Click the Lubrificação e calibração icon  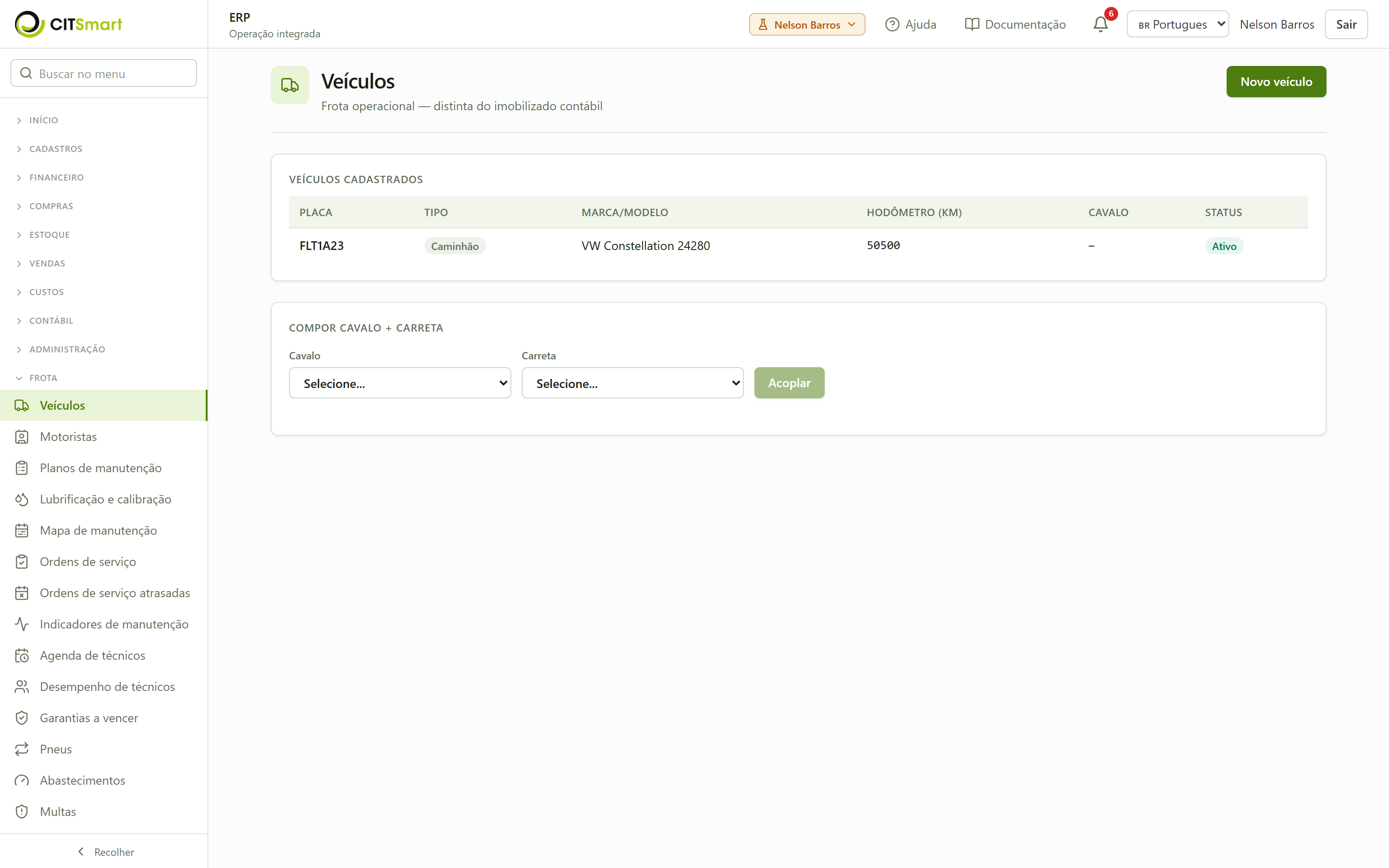coord(22,500)
